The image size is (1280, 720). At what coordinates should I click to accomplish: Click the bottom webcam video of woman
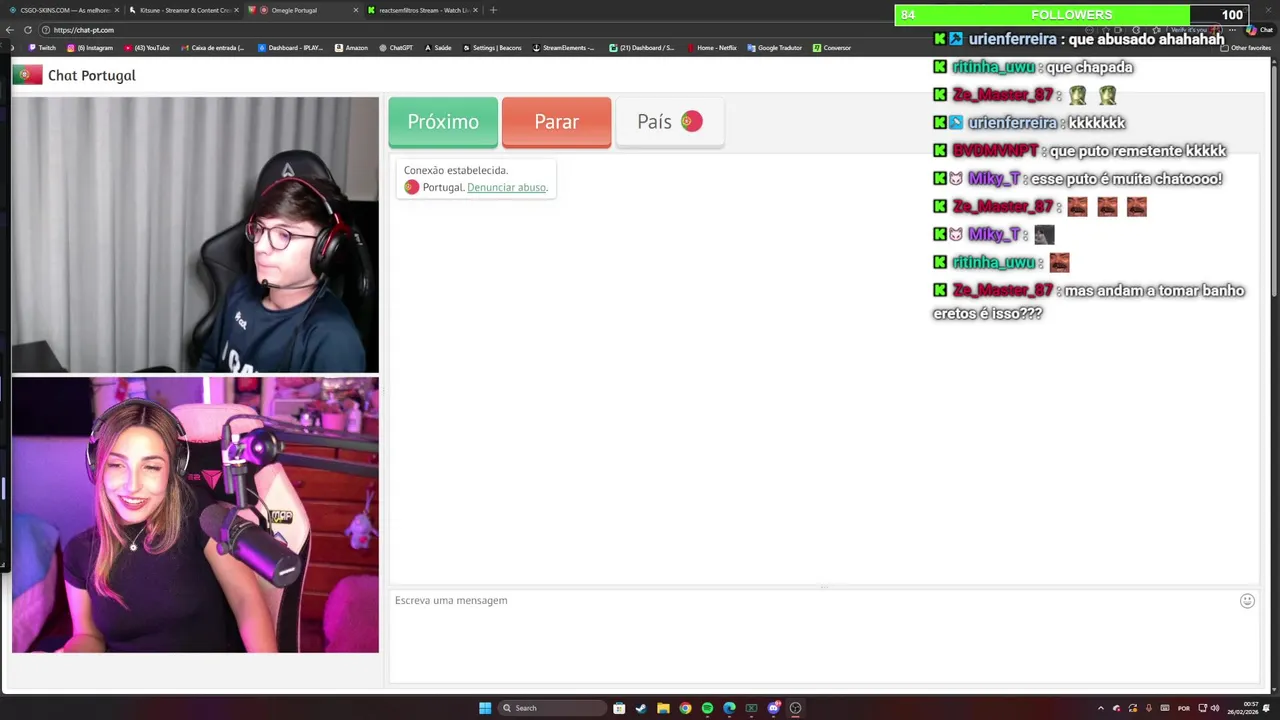coord(195,515)
